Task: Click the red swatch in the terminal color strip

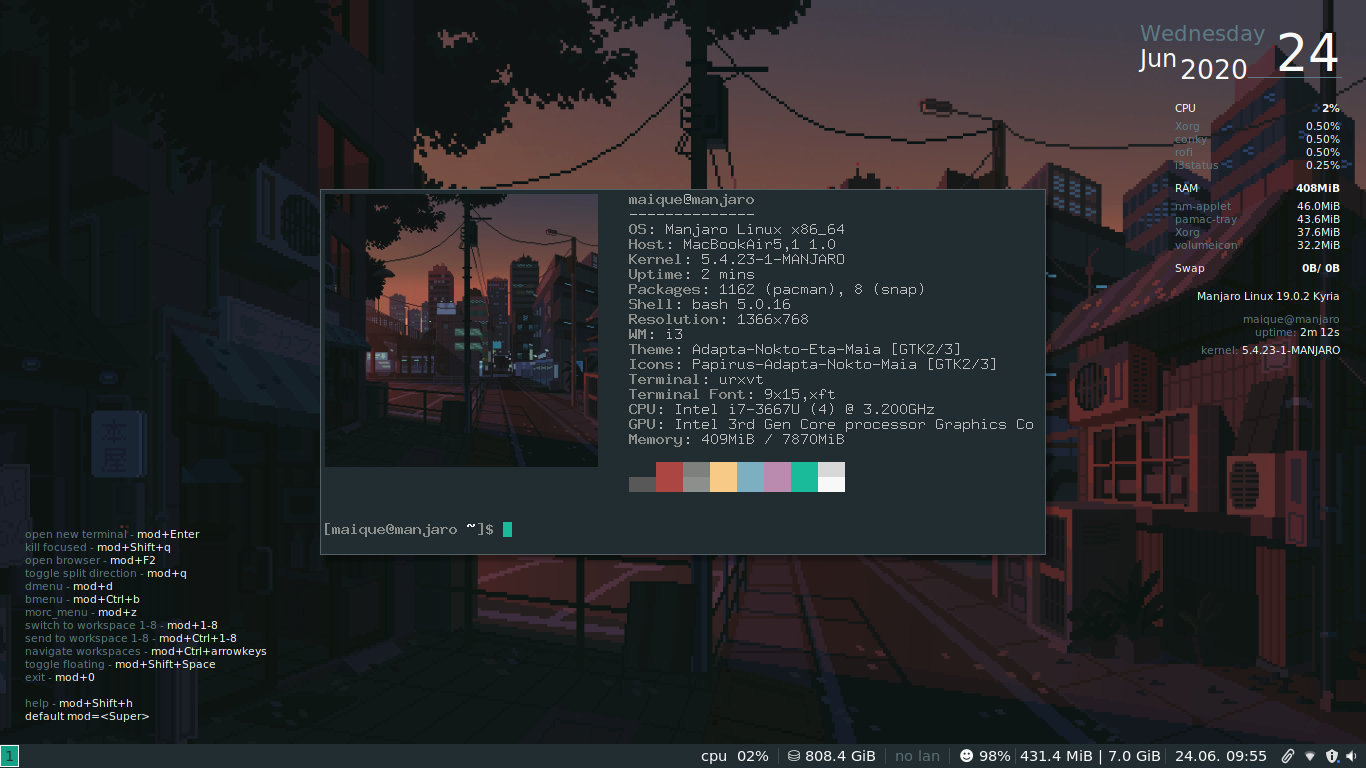Action: pos(670,477)
